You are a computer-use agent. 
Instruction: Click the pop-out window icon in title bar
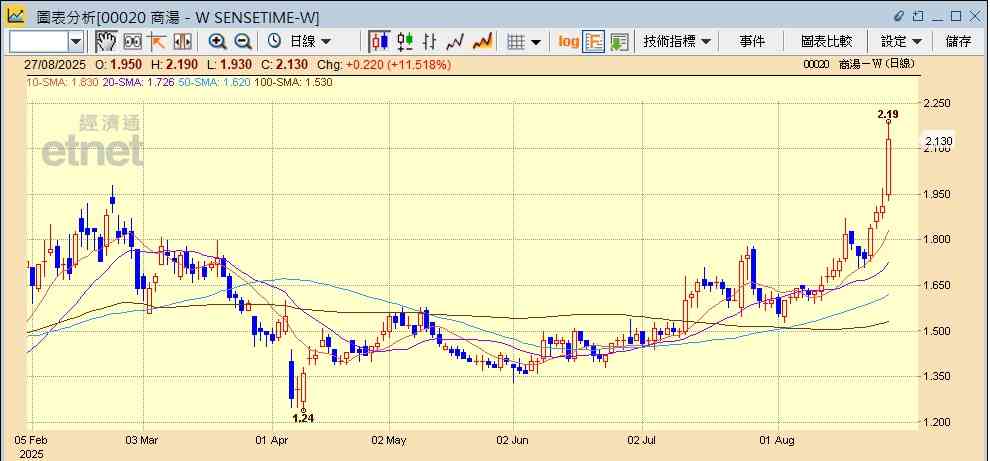(919, 16)
